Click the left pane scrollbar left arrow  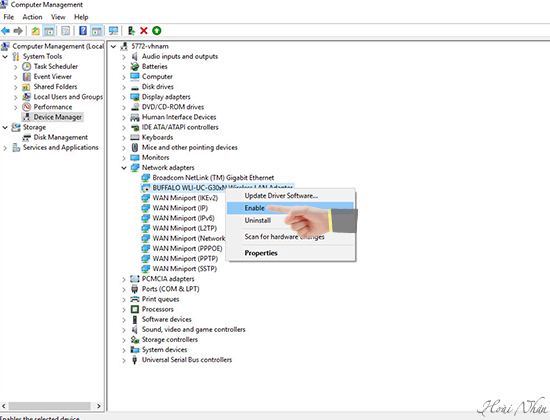[x=4, y=406]
